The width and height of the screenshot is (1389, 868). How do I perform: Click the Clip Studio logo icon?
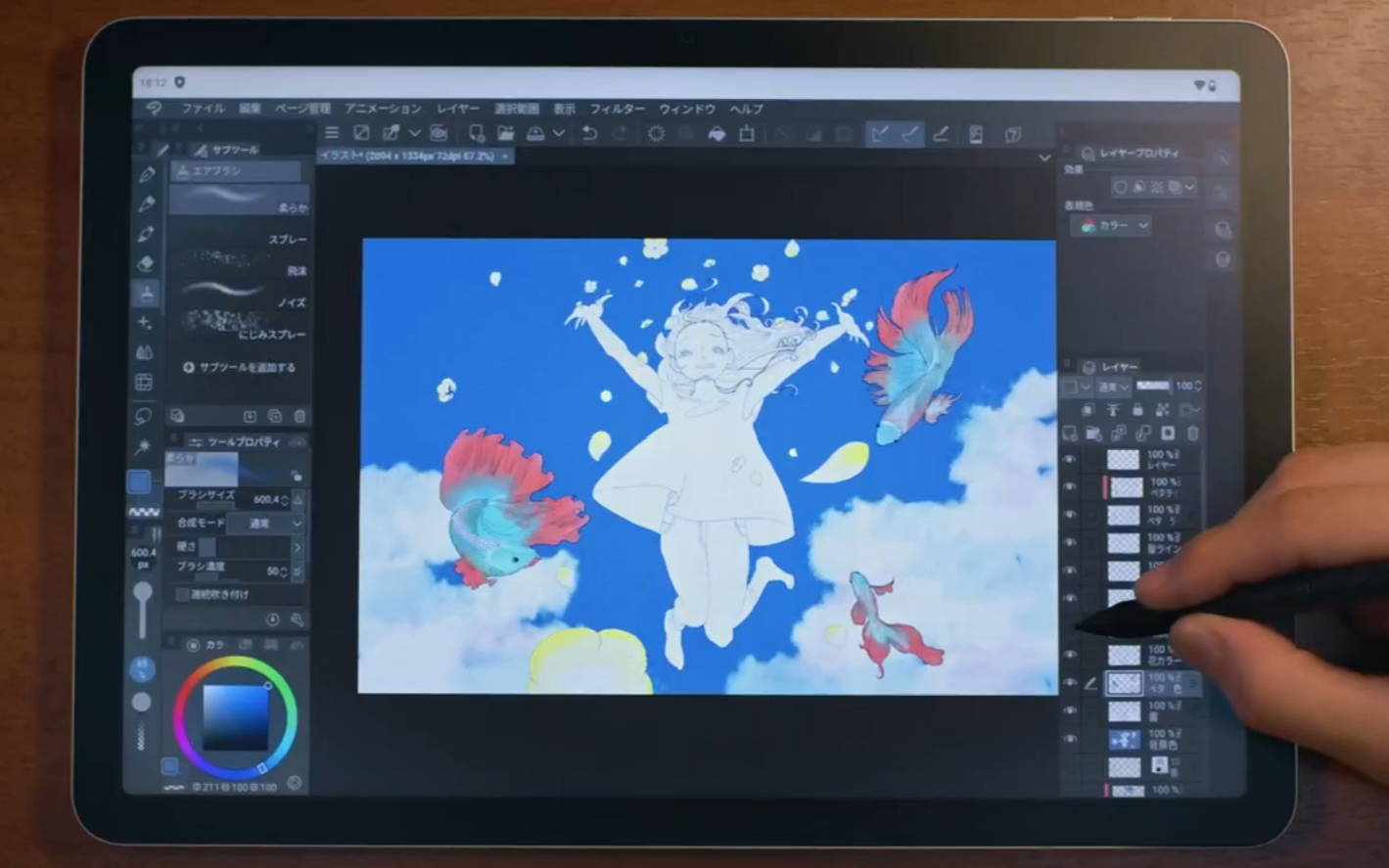pos(154,109)
